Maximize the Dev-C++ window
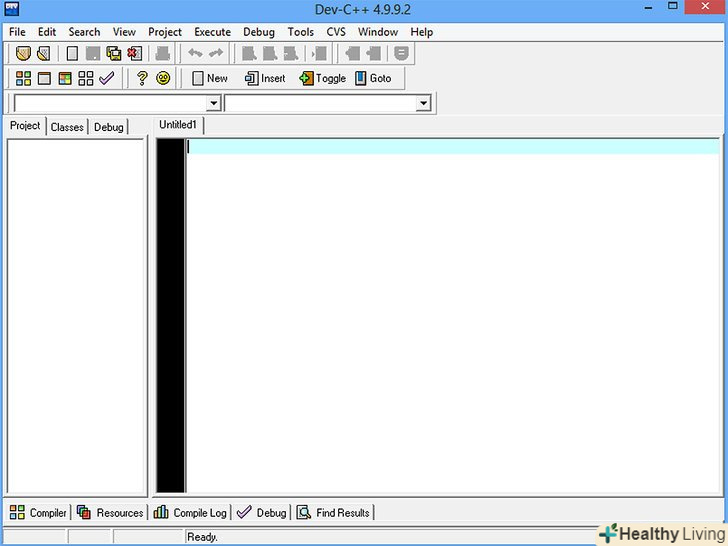Image resolution: width=728 pixels, height=546 pixels. click(673, 6)
